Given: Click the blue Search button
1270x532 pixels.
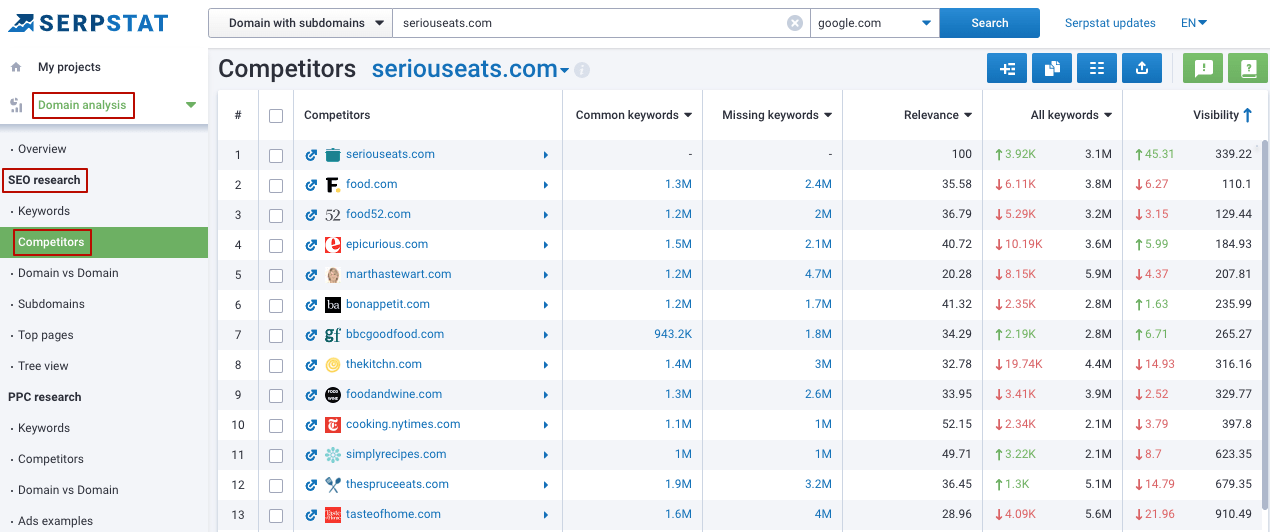Looking at the screenshot, I should tap(990, 23).
